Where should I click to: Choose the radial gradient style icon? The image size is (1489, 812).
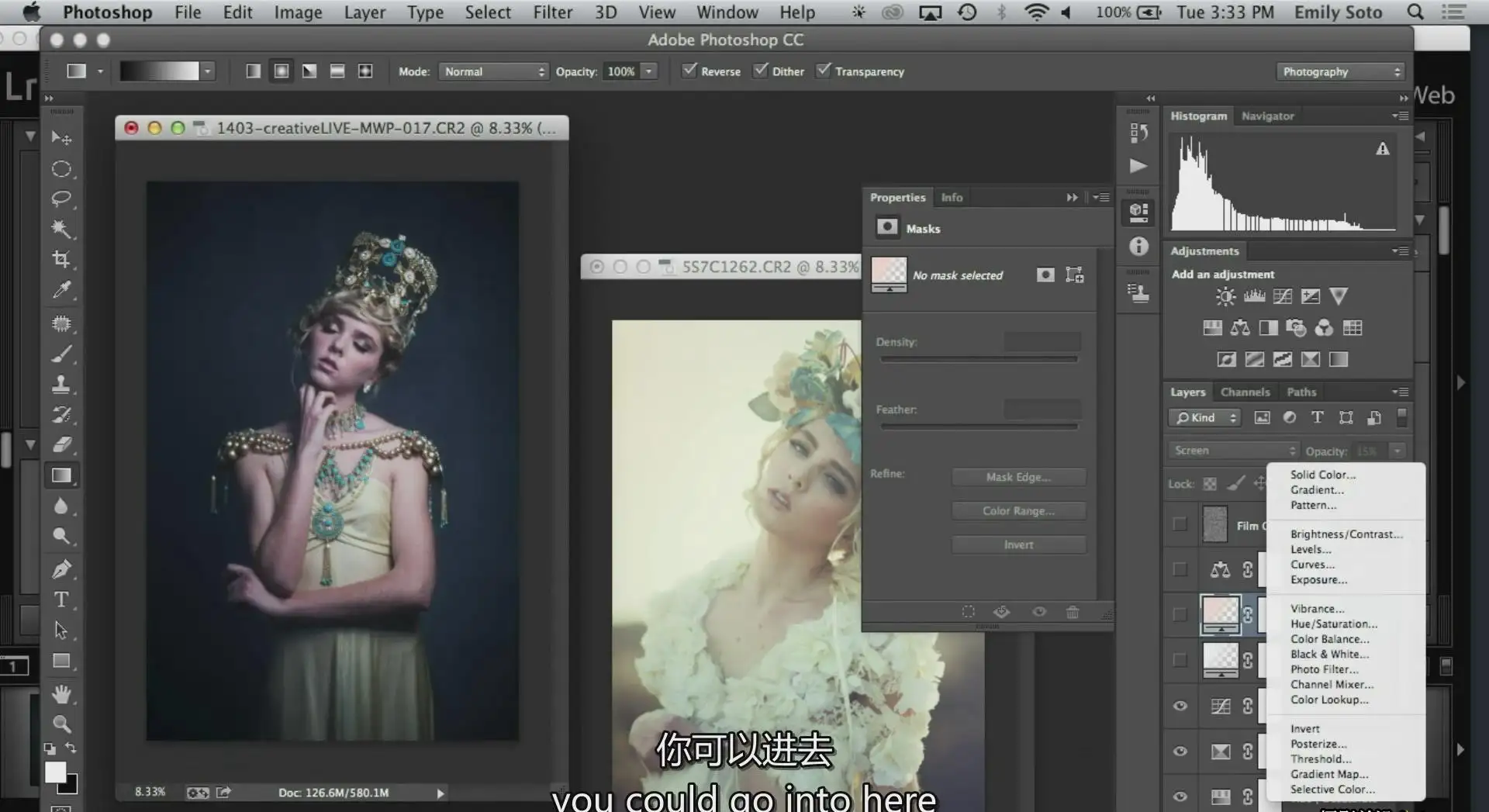coord(282,71)
